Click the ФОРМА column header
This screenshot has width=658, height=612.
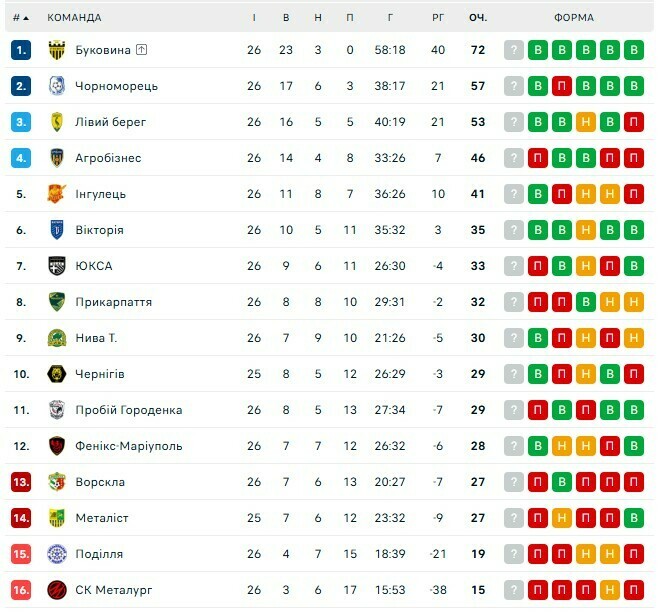pos(574,18)
